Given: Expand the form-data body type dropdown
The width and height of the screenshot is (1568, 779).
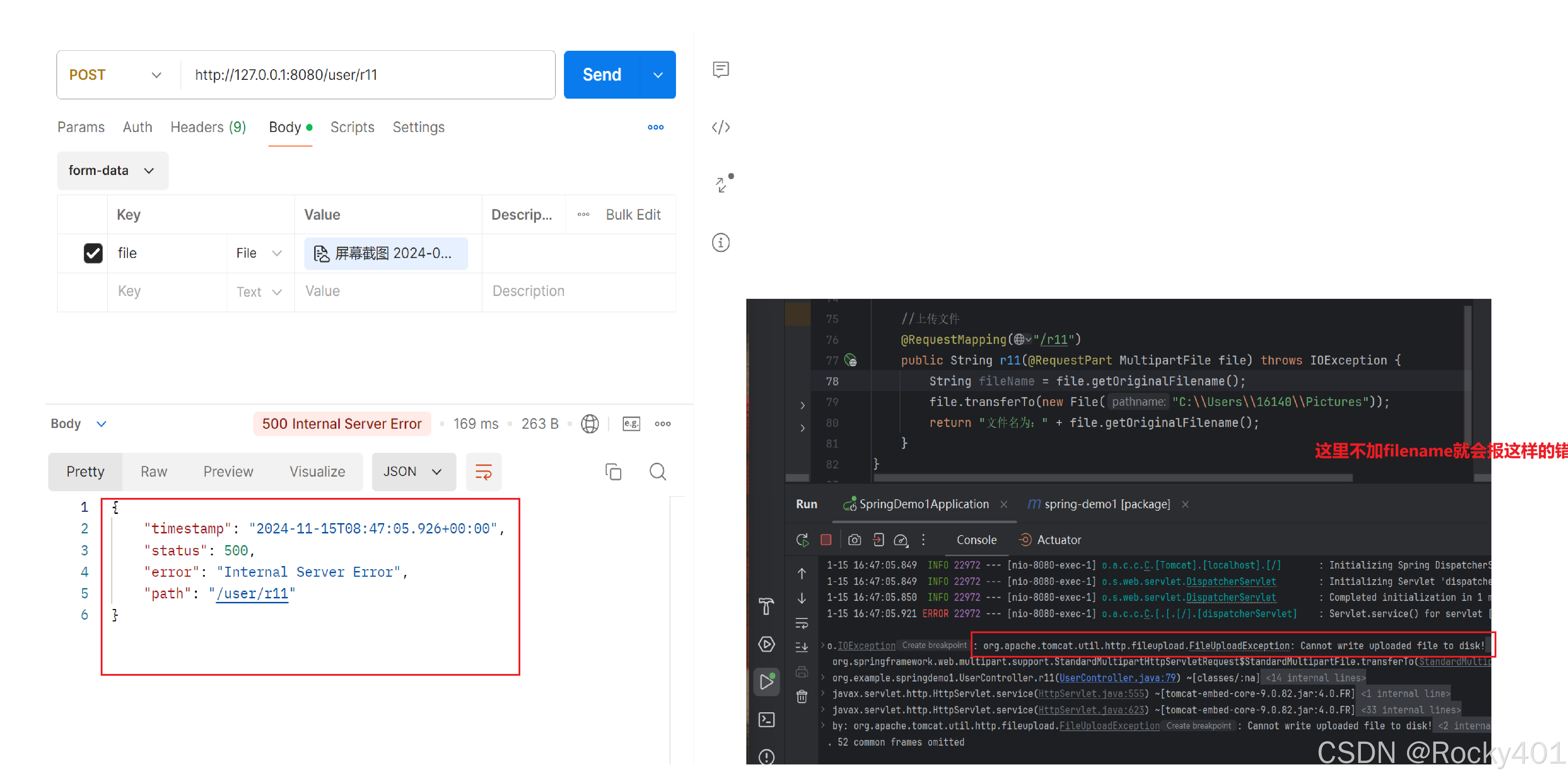Looking at the screenshot, I should (x=112, y=171).
